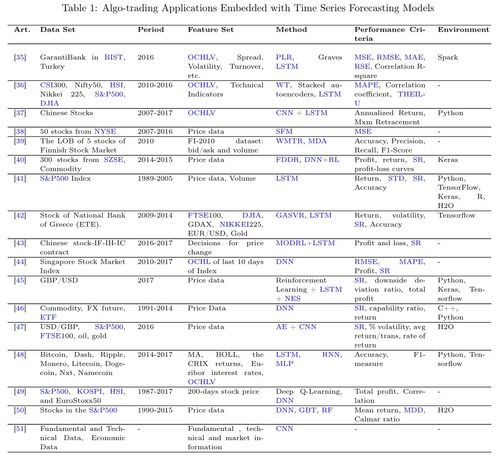Click the NYSE acronym link
This screenshot has height=463, width=499.
[x=105, y=131]
